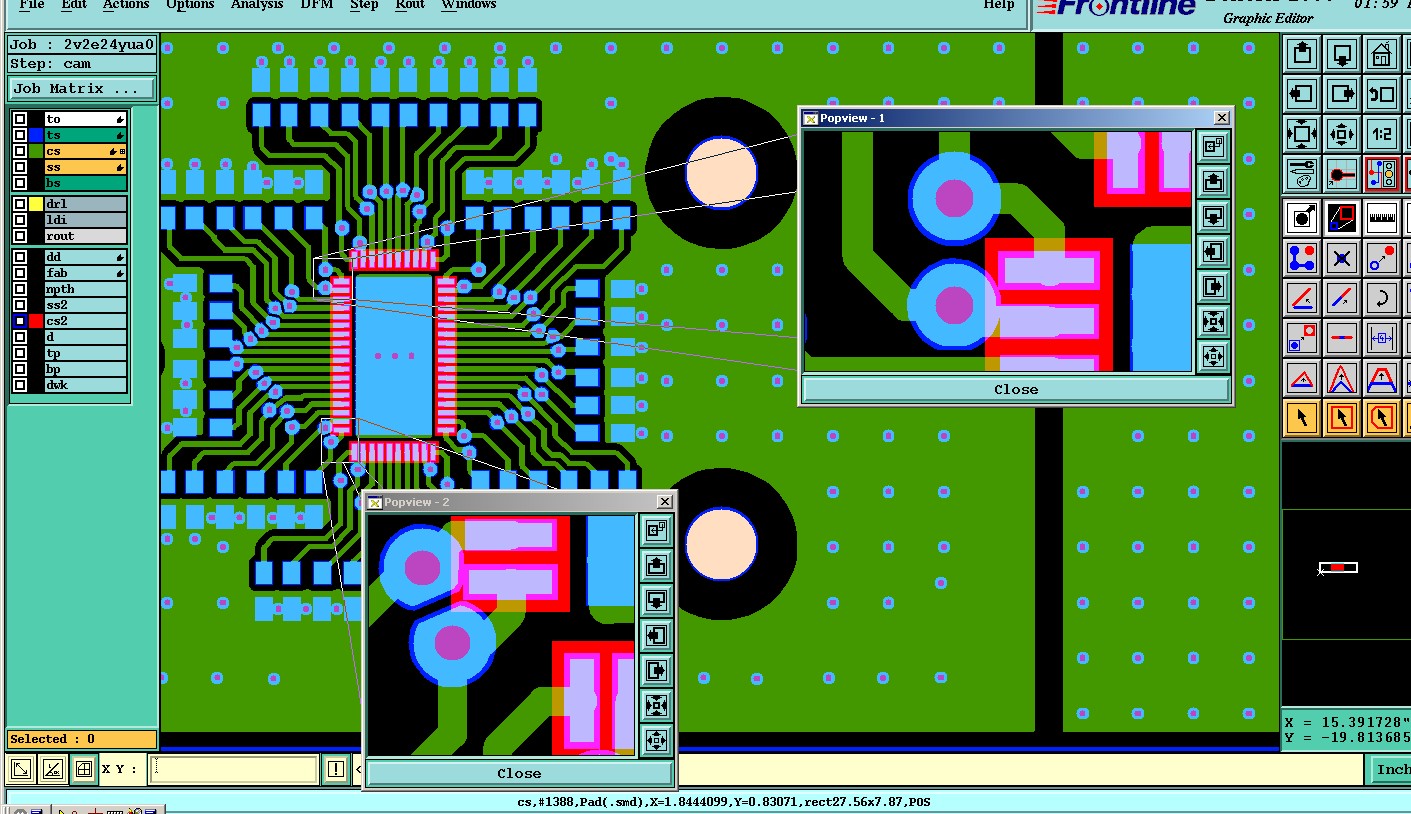Screen dimensions: 1411x814
Task: Open the Actions menu
Action: [x=126, y=5]
